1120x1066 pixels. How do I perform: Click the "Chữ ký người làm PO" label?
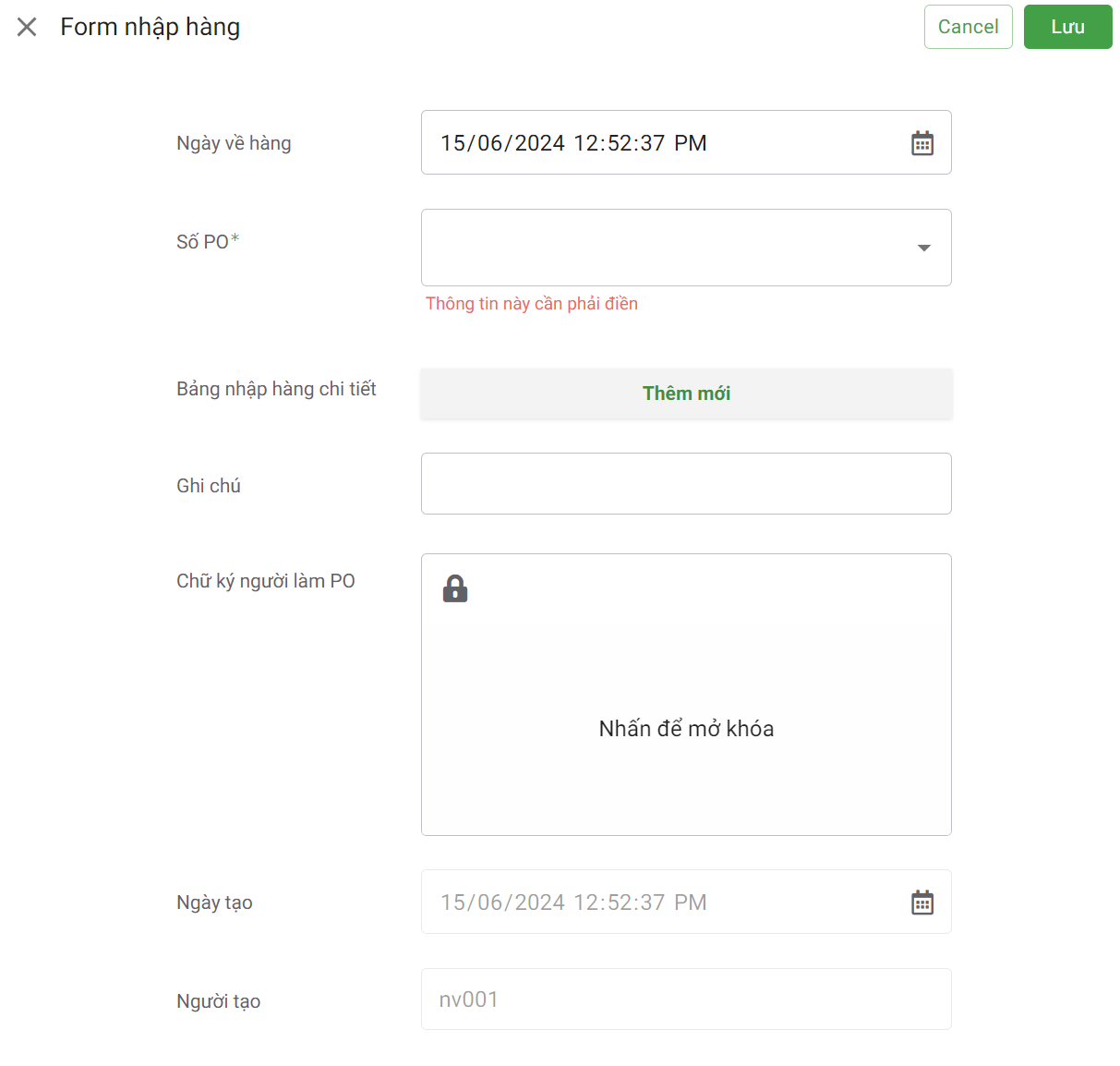[x=266, y=581]
